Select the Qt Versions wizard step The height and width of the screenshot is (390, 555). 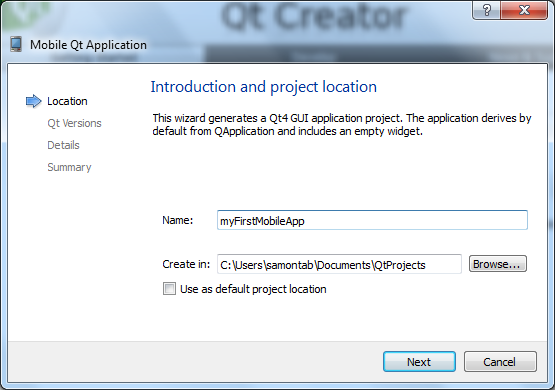pos(74,123)
